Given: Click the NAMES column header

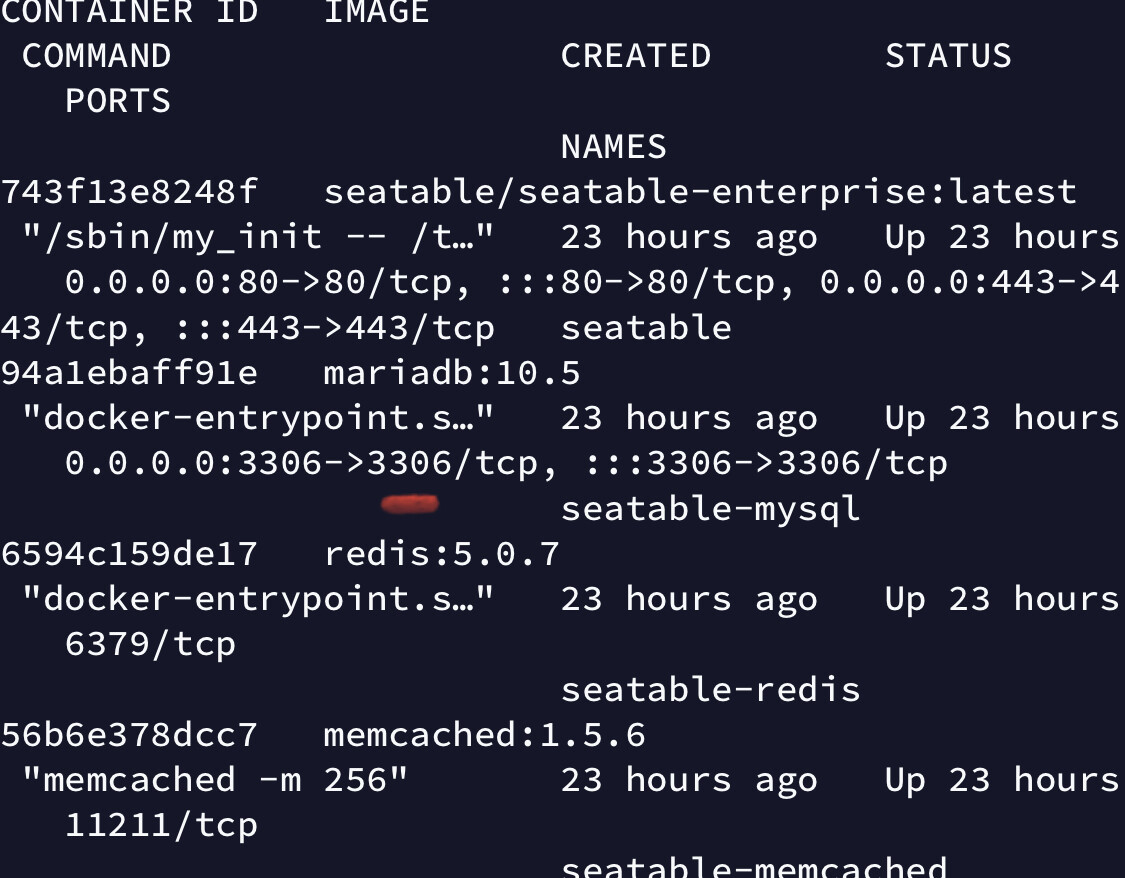Looking at the screenshot, I should 614,147.
